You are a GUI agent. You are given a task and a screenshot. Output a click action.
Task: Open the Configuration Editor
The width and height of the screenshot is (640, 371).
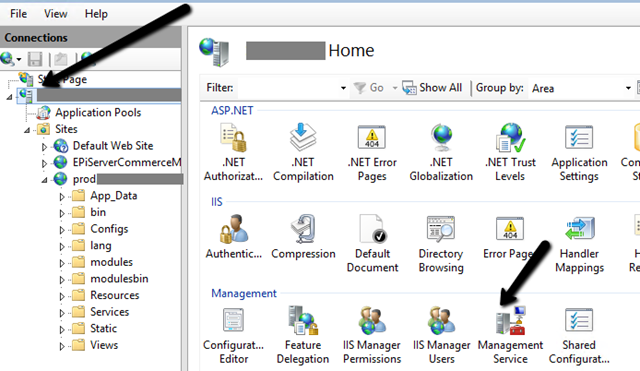pyautogui.click(x=233, y=335)
